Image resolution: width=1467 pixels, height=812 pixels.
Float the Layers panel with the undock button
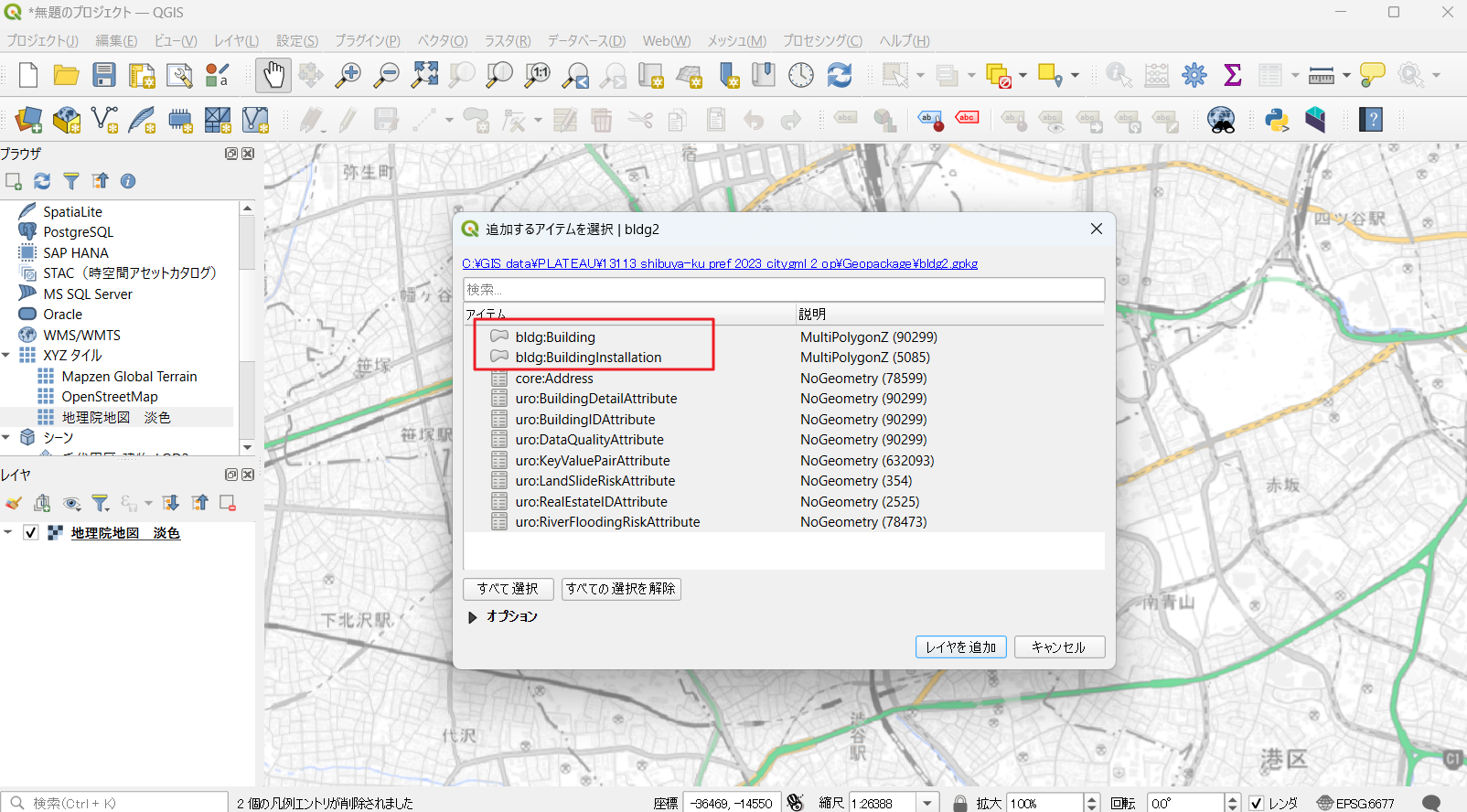pos(231,475)
